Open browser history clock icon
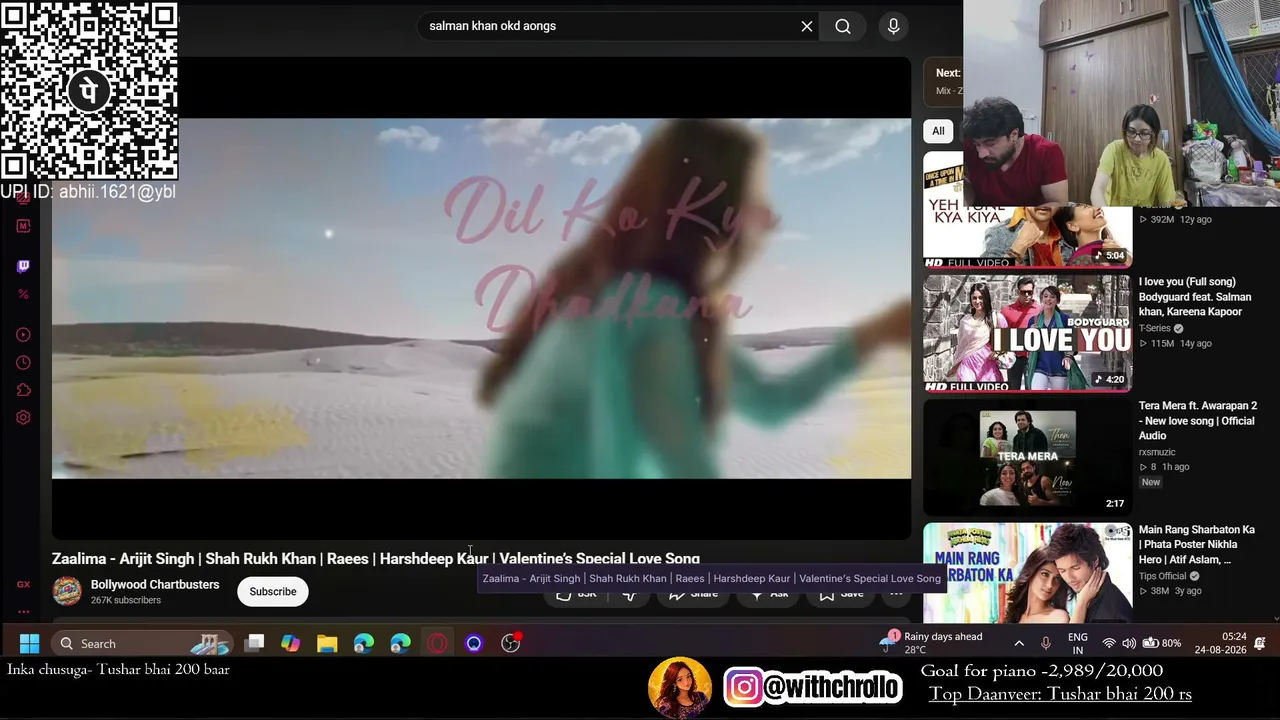 point(23,363)
